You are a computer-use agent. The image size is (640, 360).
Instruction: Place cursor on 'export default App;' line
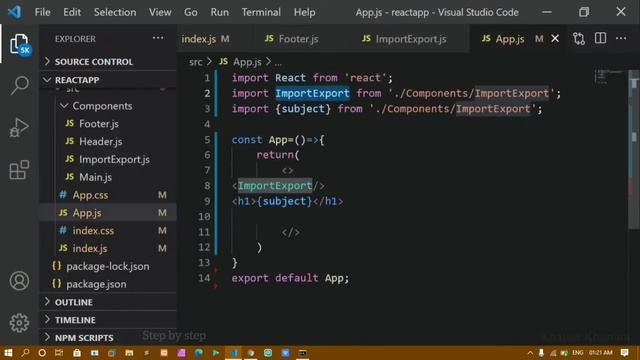click(x=290, y=278)
